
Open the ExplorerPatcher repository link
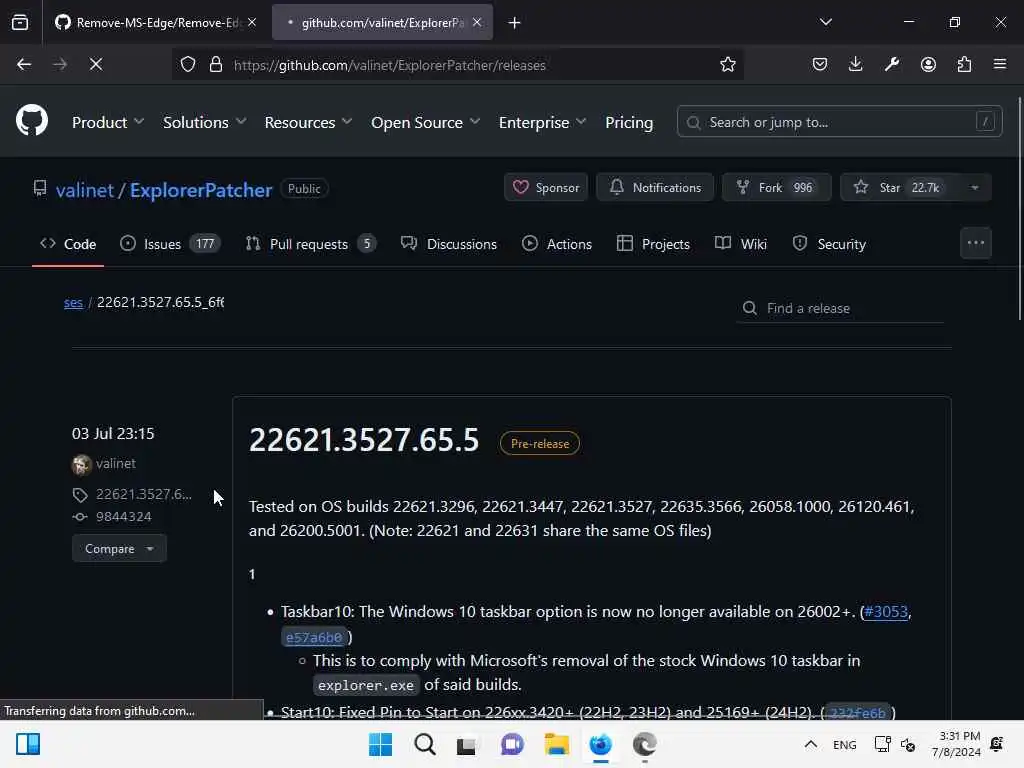tap(201, 190)
